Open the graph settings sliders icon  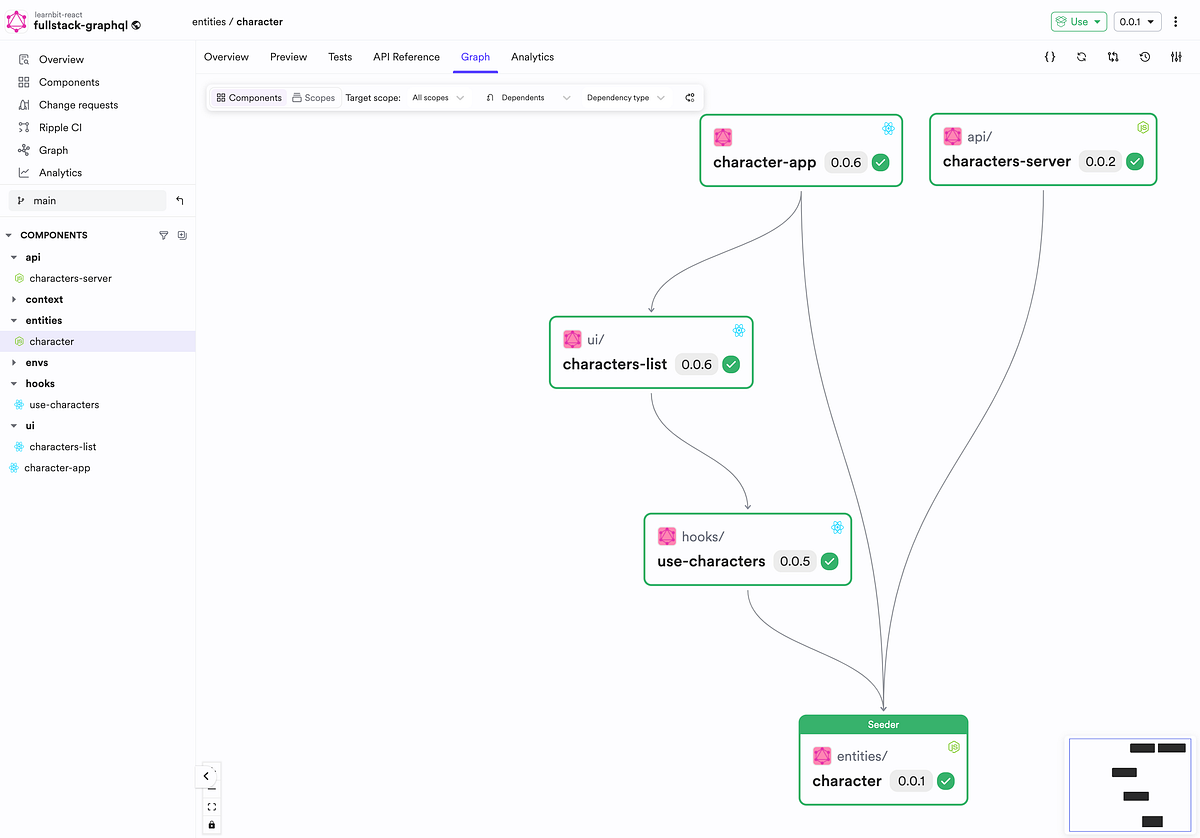click(1176, 57)
